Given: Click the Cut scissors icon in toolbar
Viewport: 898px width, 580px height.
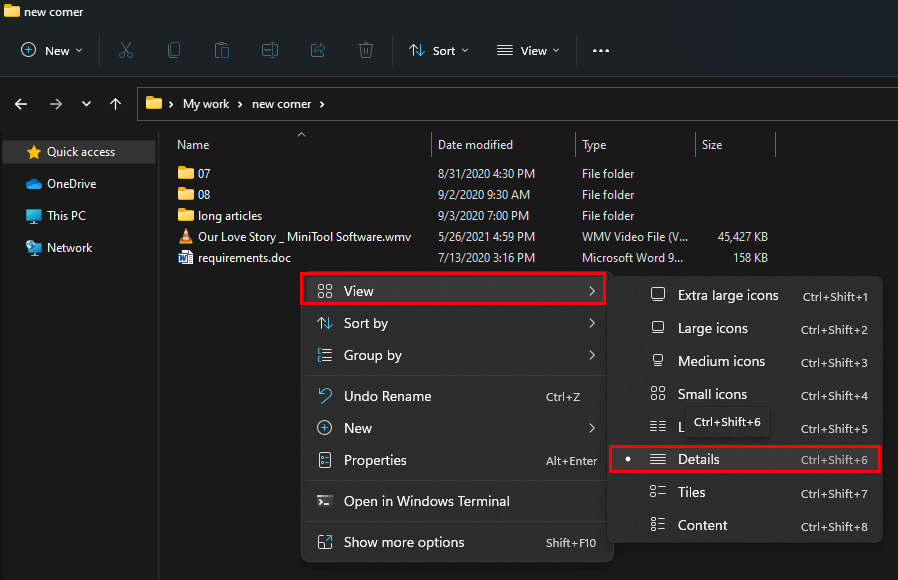Looking at the screenshot, I should tap(126, 50).
